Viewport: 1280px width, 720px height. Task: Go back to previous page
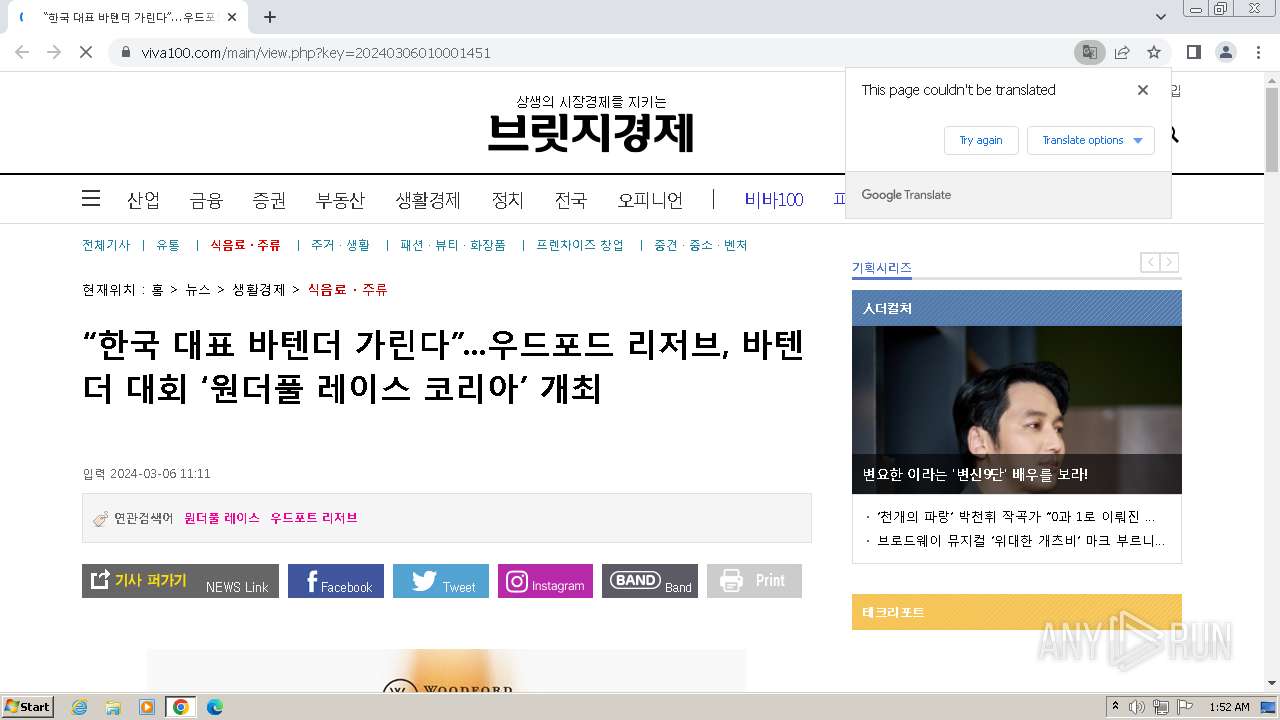click(22, 52)
